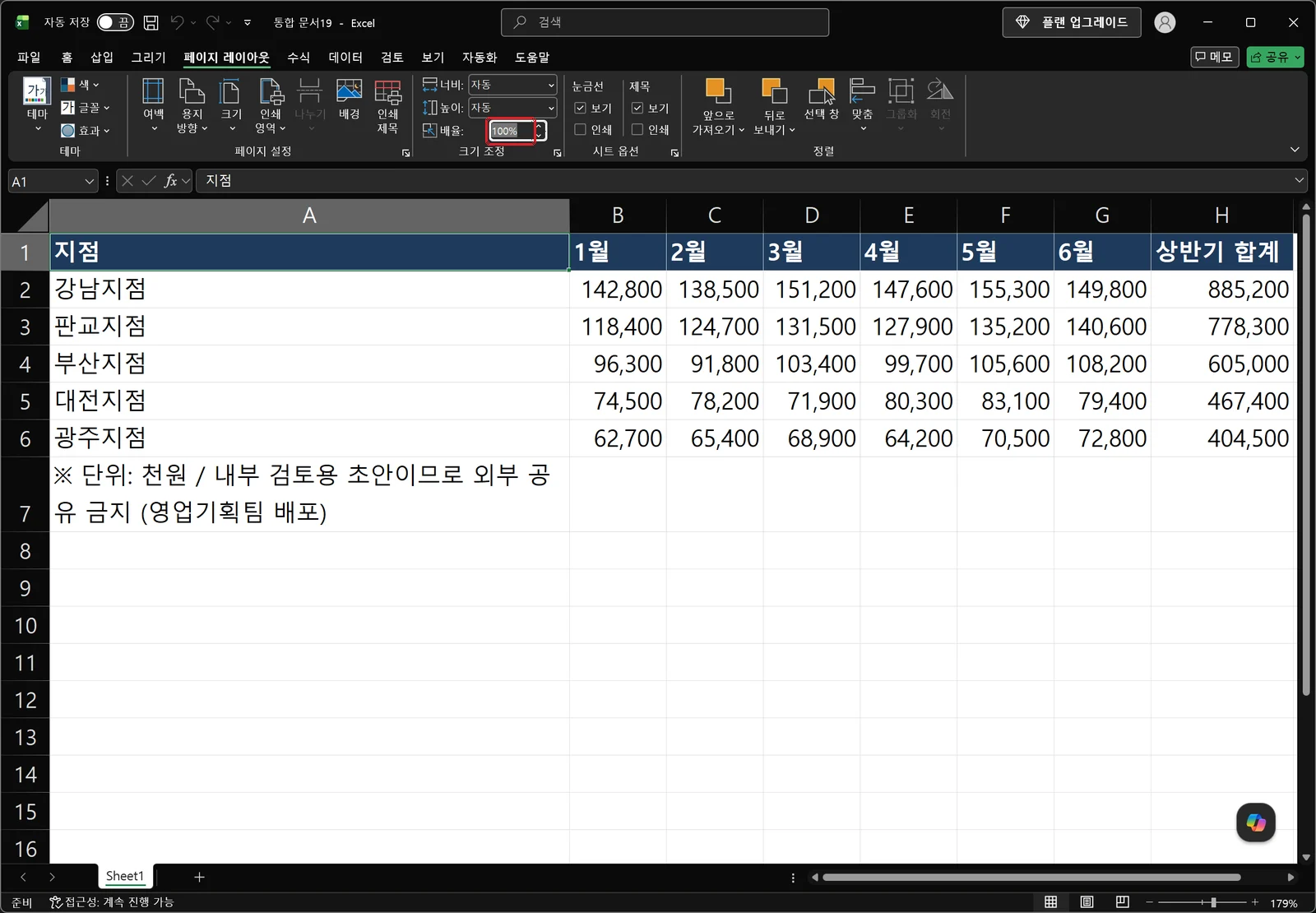
Task: Switch to Normal view in status bar
Action: pyautogui.click(x=1050, y=902)
